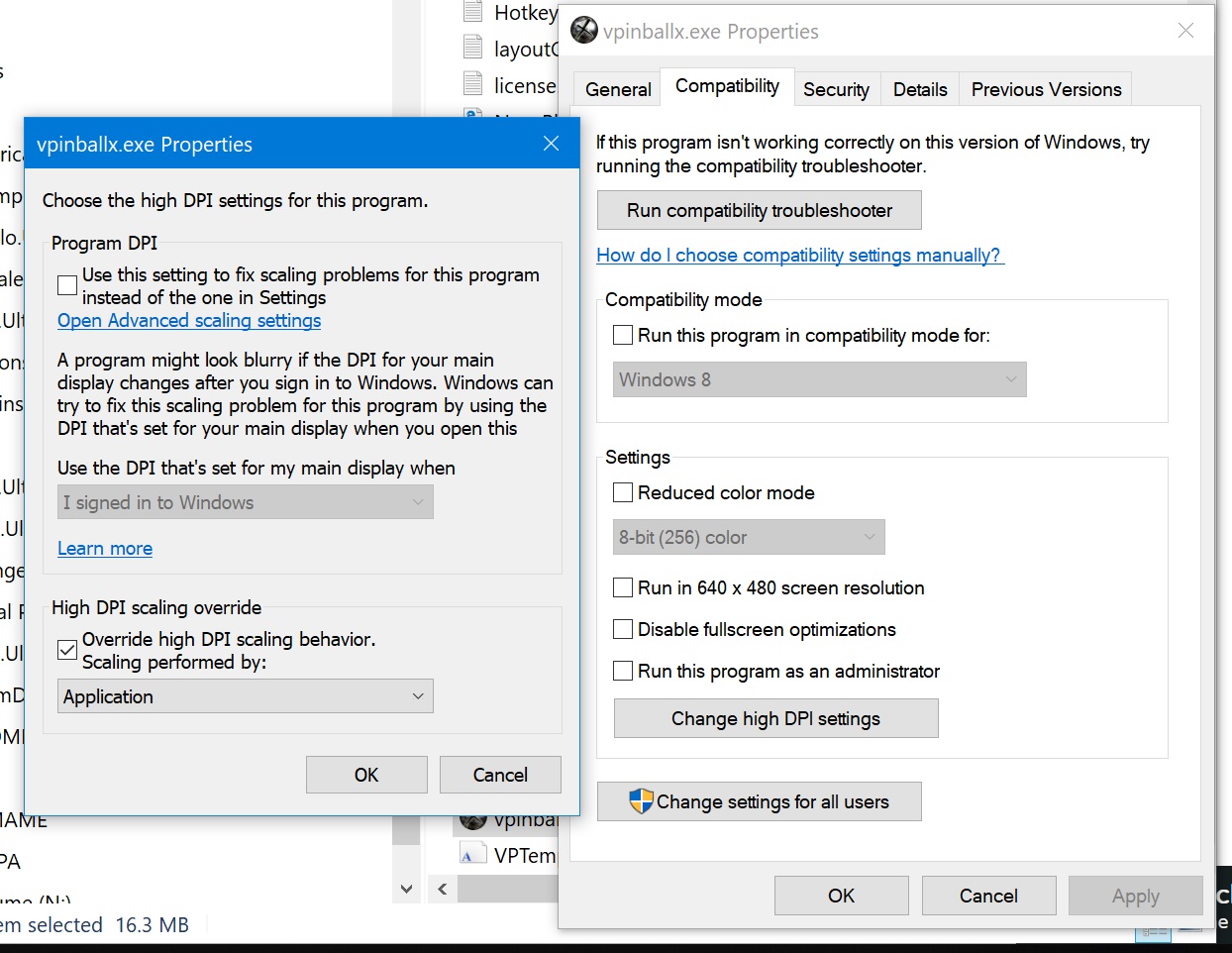Open the 8-bit (256) color dropdown
The width and height of the screenshot is (1232, 953).
[x=748, y=537]
